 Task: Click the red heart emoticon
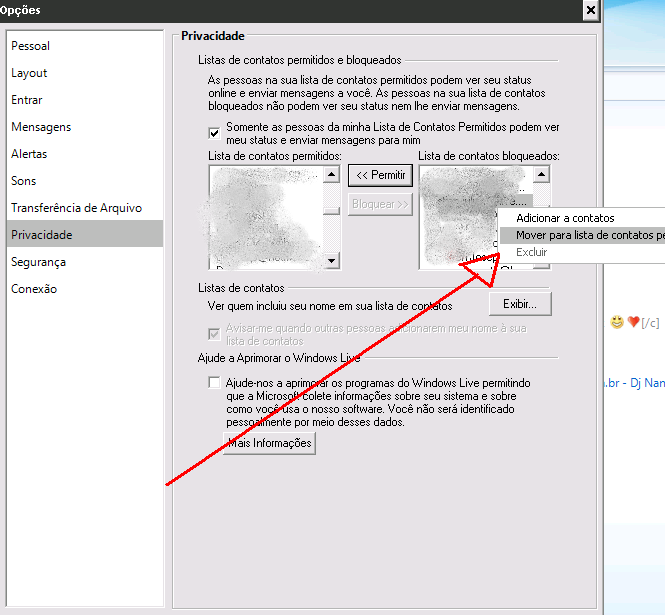pyautogui.click(x=633, y=322)
